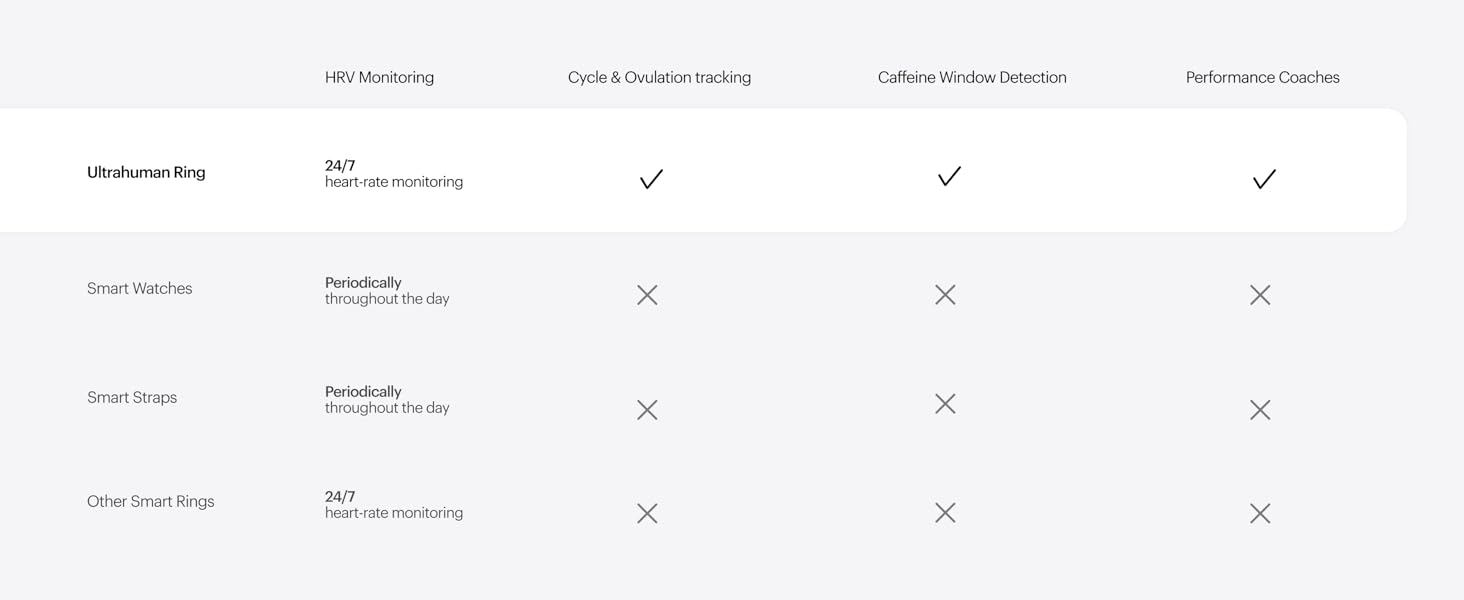Select the Caffeine Window Detection header
The image size is (1464, 600).
coord(972,78)
